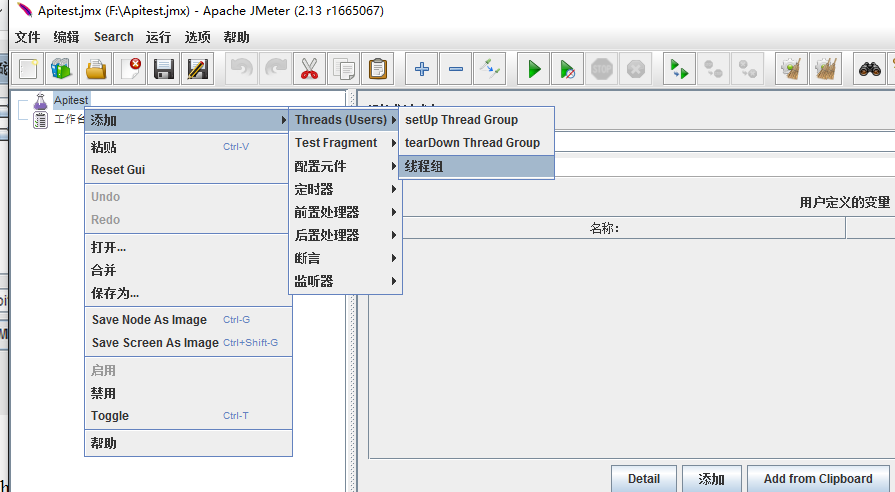Click the New test plan toolbar icon

point(28,69)
